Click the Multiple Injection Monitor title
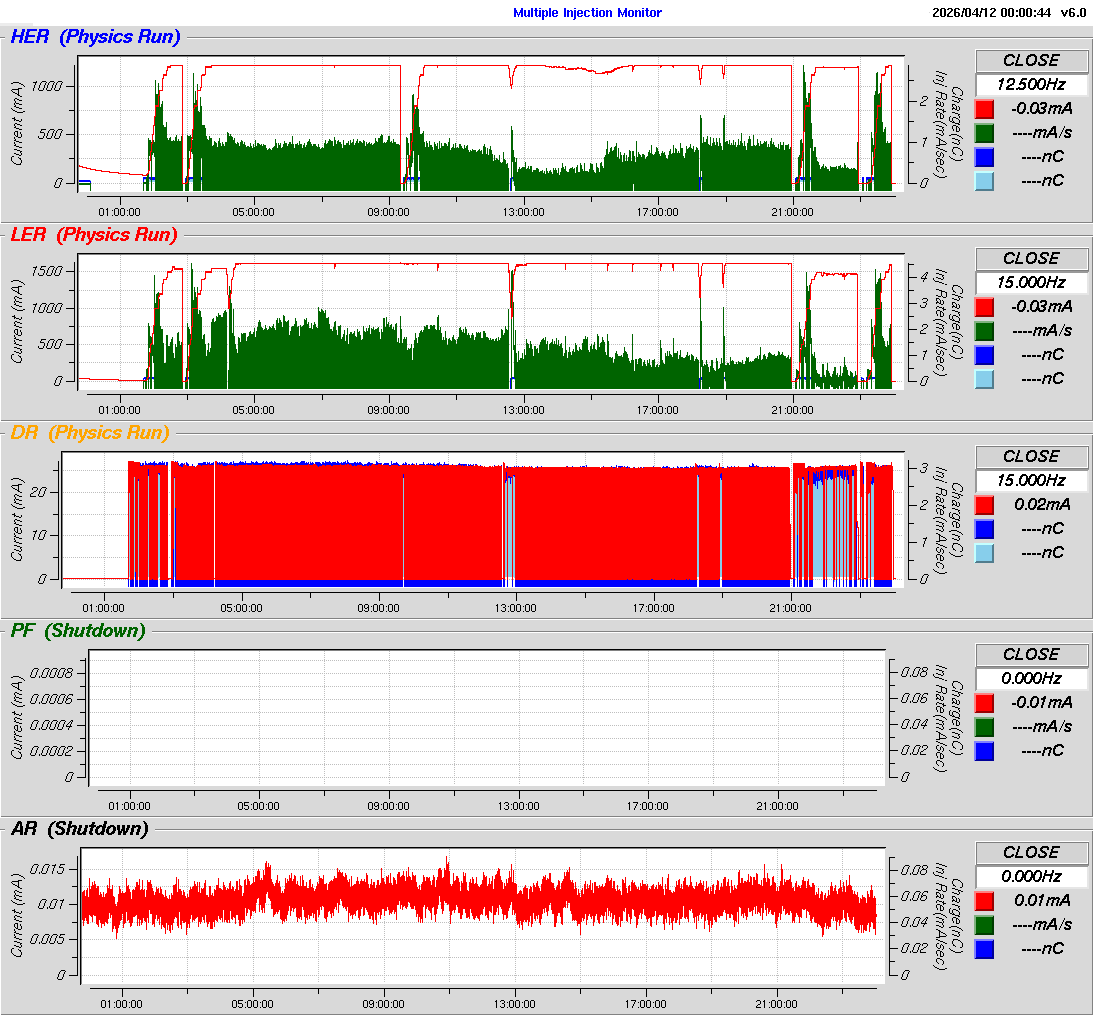1093x1015 pixels. coord(587,13)
